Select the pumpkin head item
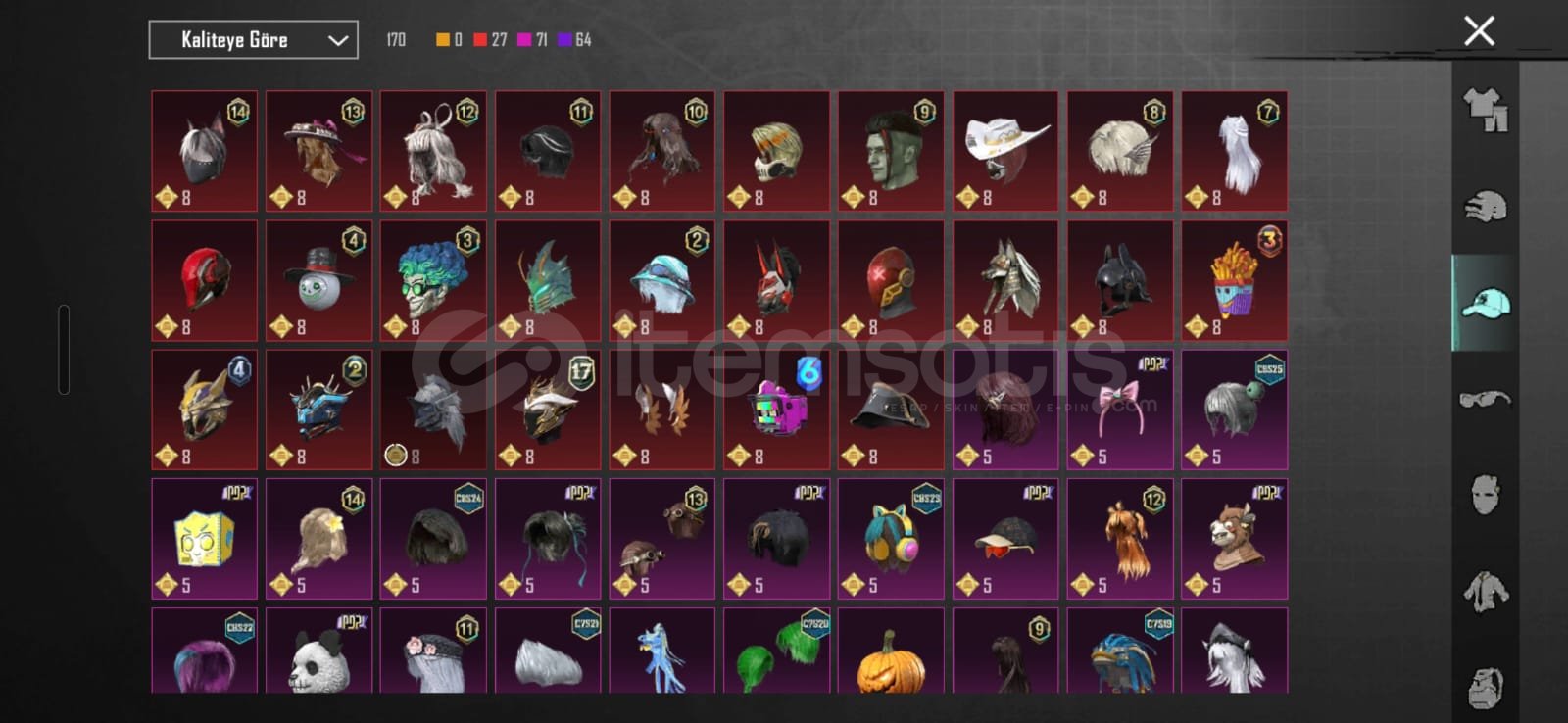This screenshot has height=723, width=1568. point(891,651)
